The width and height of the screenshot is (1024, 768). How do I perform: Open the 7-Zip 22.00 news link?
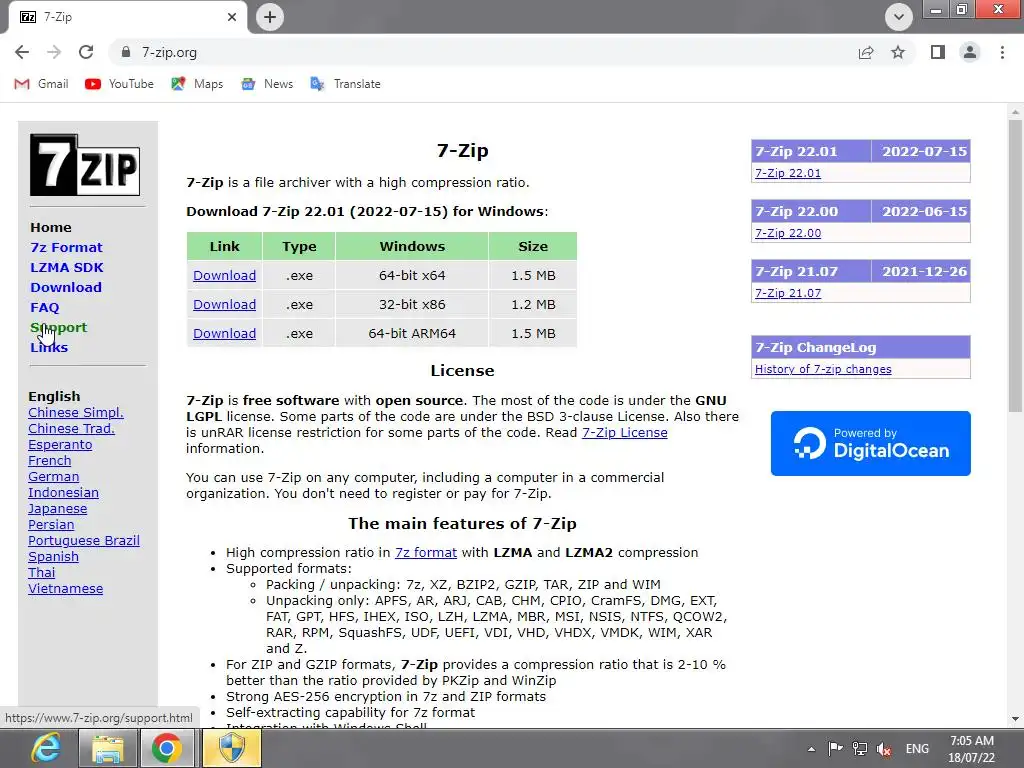(788, 233)
